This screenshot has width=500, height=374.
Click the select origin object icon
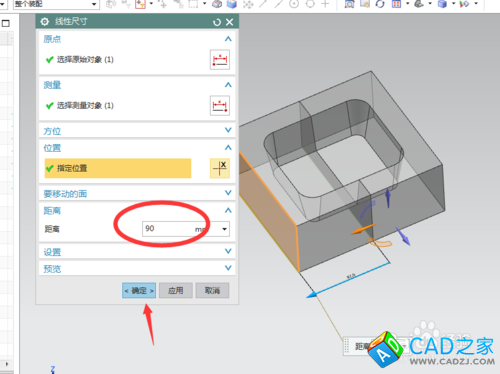coord(220,60)
